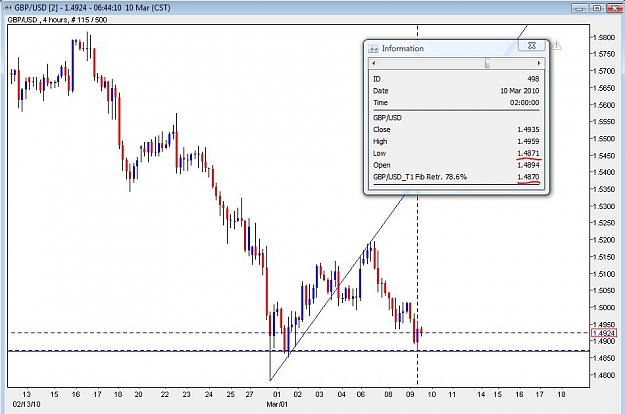The height and width of the screenshot is (414, 625).
Task: Click the 02/13/10 date label
Action: 26,404
